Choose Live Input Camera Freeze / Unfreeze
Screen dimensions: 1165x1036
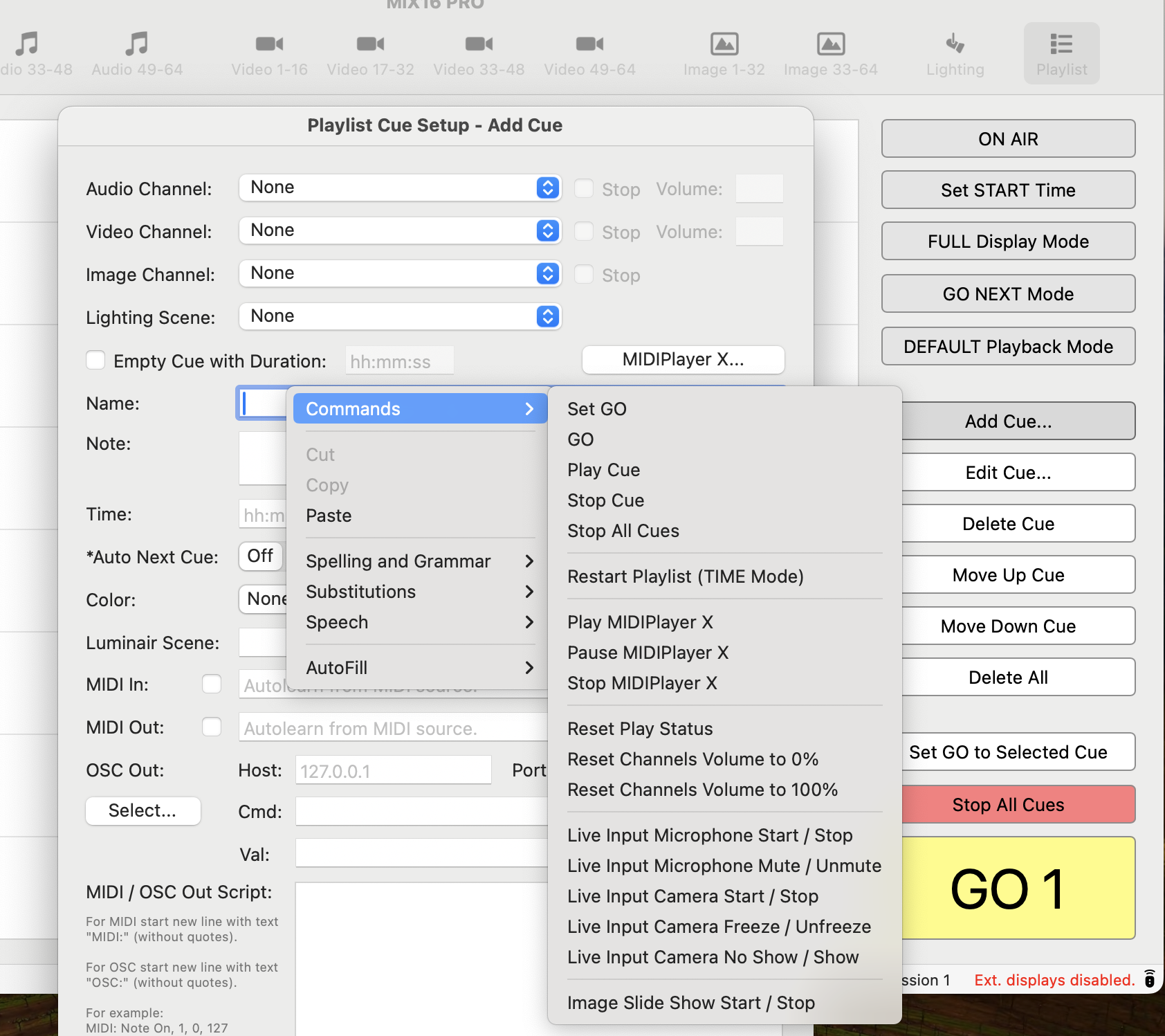click(x=724, y=927)
